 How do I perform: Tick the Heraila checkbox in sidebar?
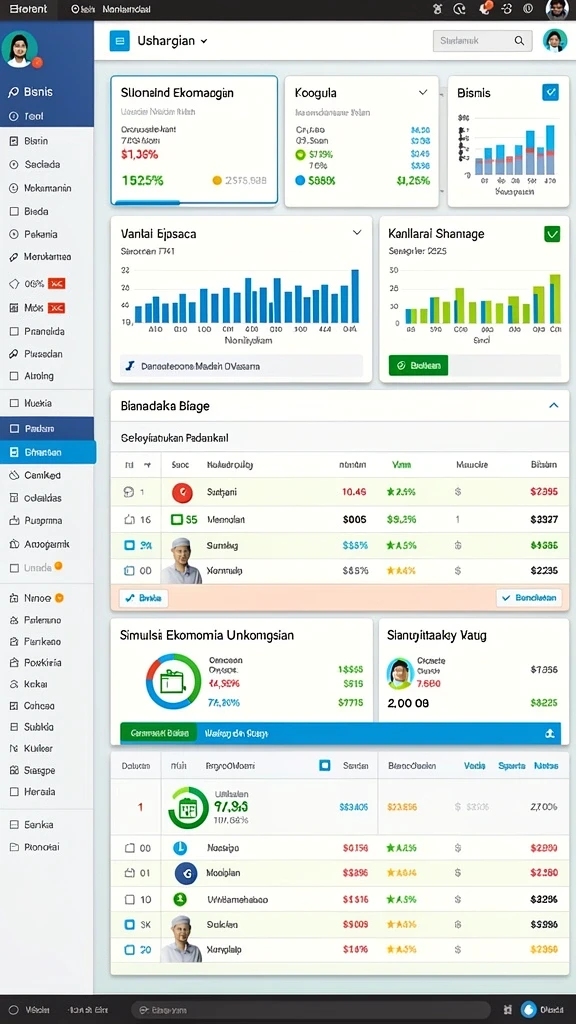tap(13, 792)
